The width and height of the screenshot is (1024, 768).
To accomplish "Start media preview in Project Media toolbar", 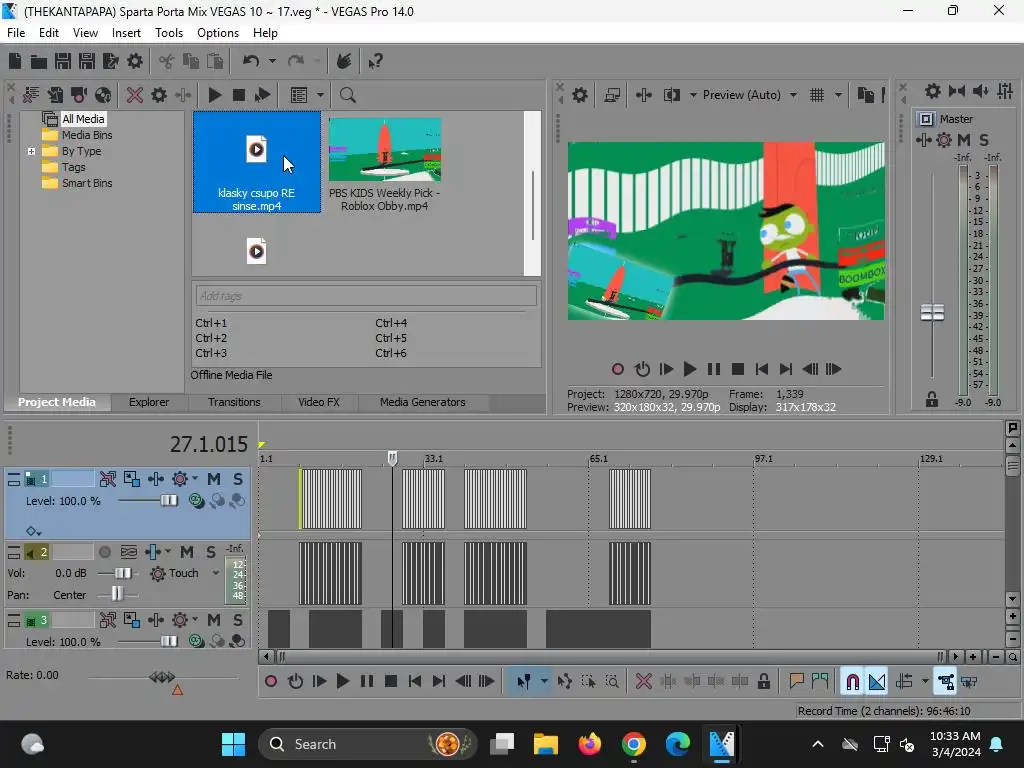I will 214,95.
